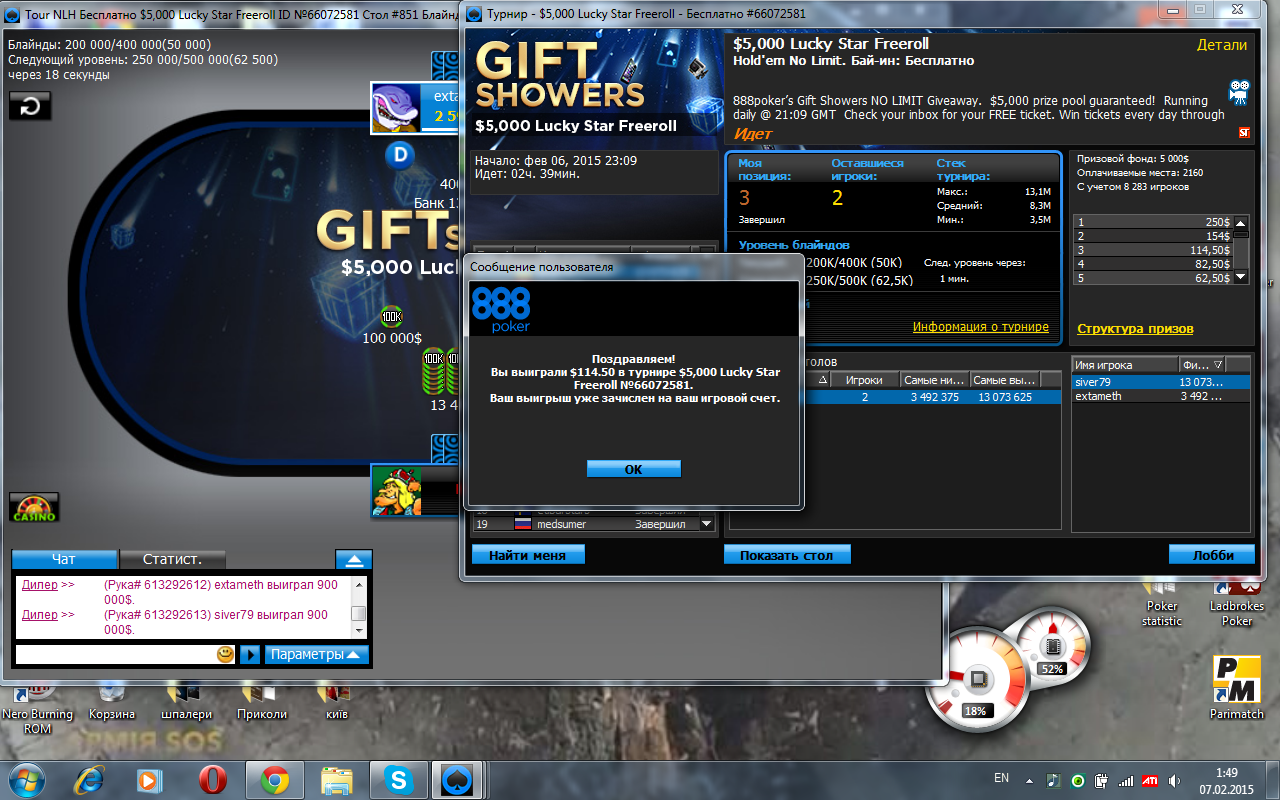Open Windows Explorer from taskbar
Screen dimensions: 1280x800
pyautogui.click(x=337, y=779)
